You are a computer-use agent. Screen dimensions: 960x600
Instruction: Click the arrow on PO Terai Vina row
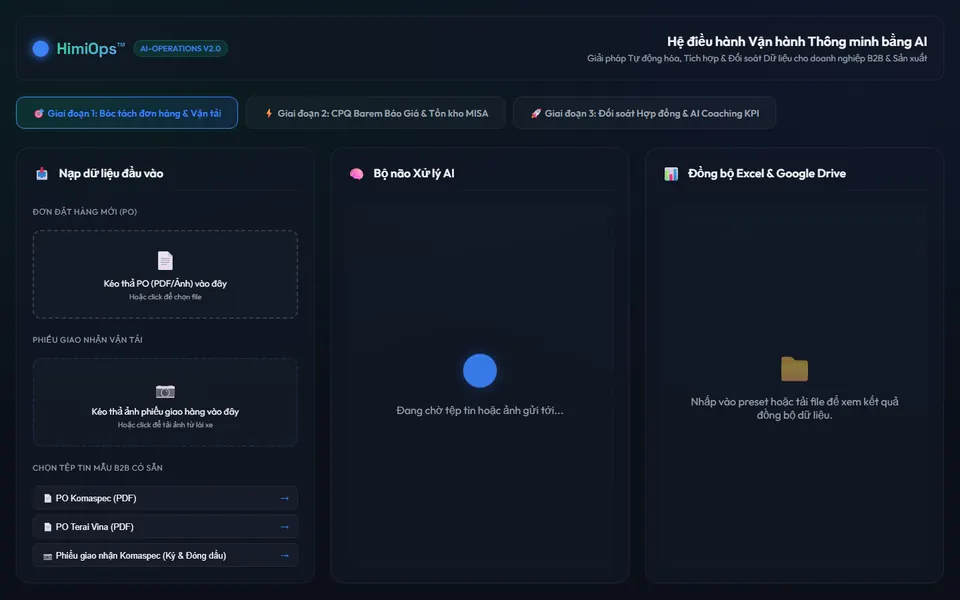tap(284, 527)
